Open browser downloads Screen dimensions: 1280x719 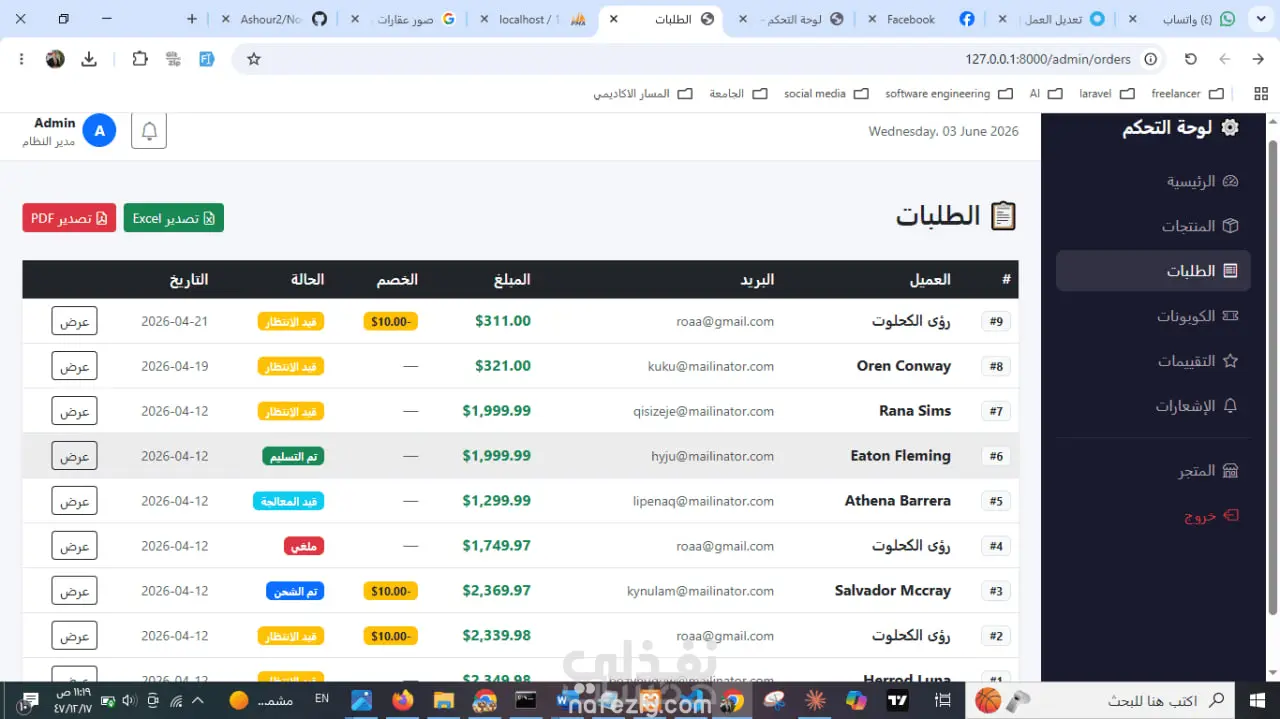coord(89,59)
